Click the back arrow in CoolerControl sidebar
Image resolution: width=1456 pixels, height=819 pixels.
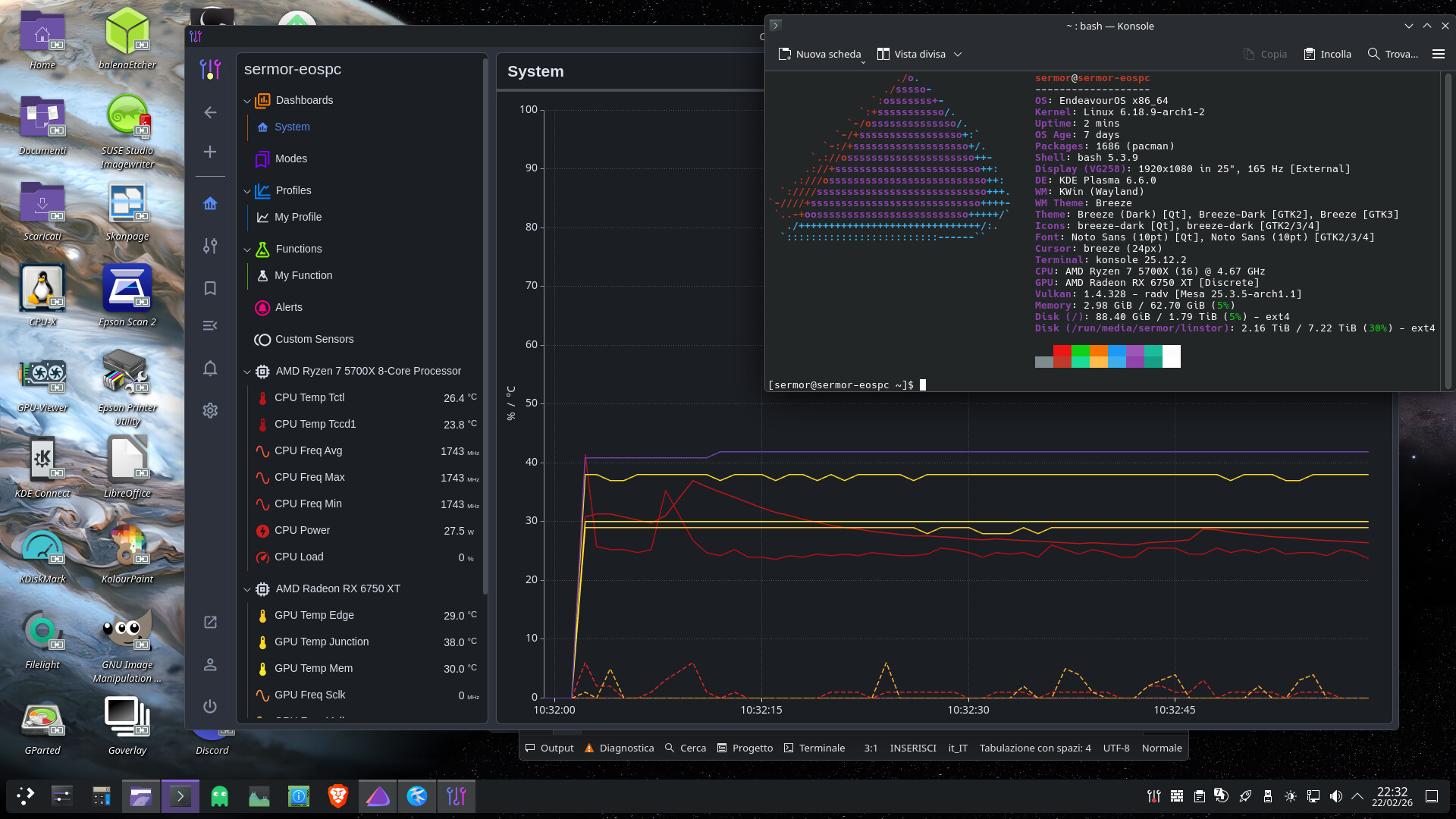(210, 112)
